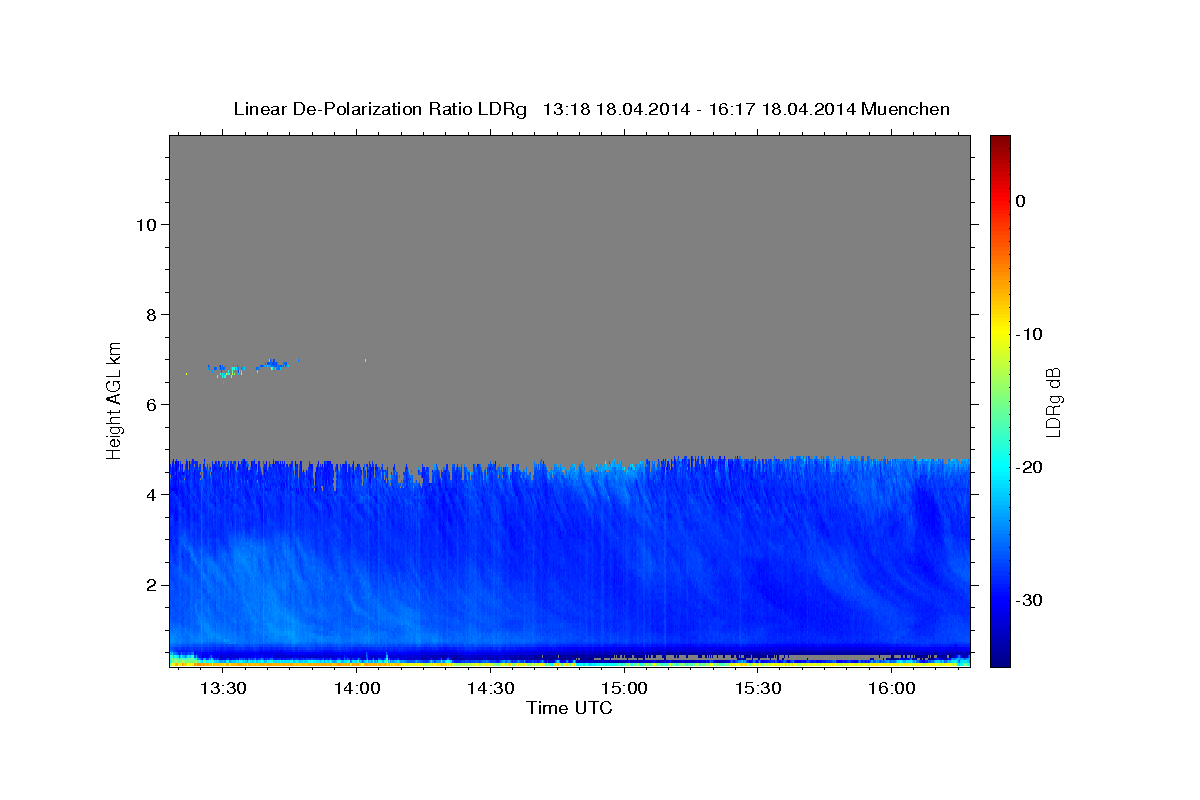Click the dark blue bottom of colorbar
The width and height of the screenshot is (1200, 800).
coord(1000,655)
